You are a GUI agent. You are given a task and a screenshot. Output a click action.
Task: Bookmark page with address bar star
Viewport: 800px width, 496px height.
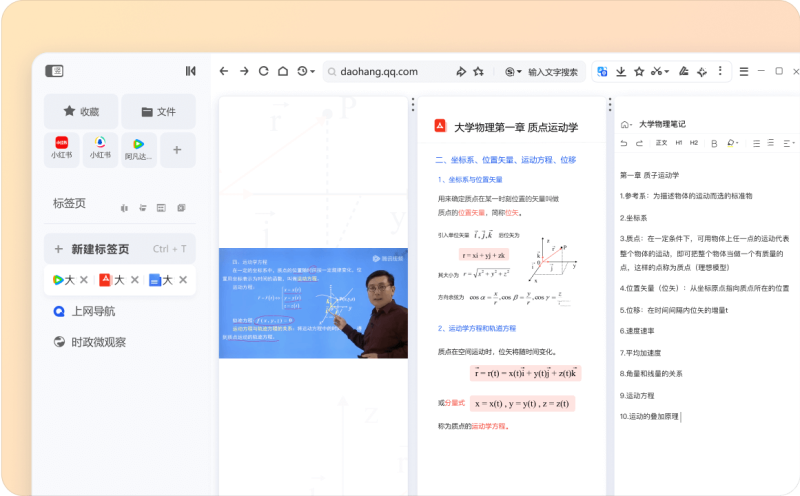[x=478, y=71]
